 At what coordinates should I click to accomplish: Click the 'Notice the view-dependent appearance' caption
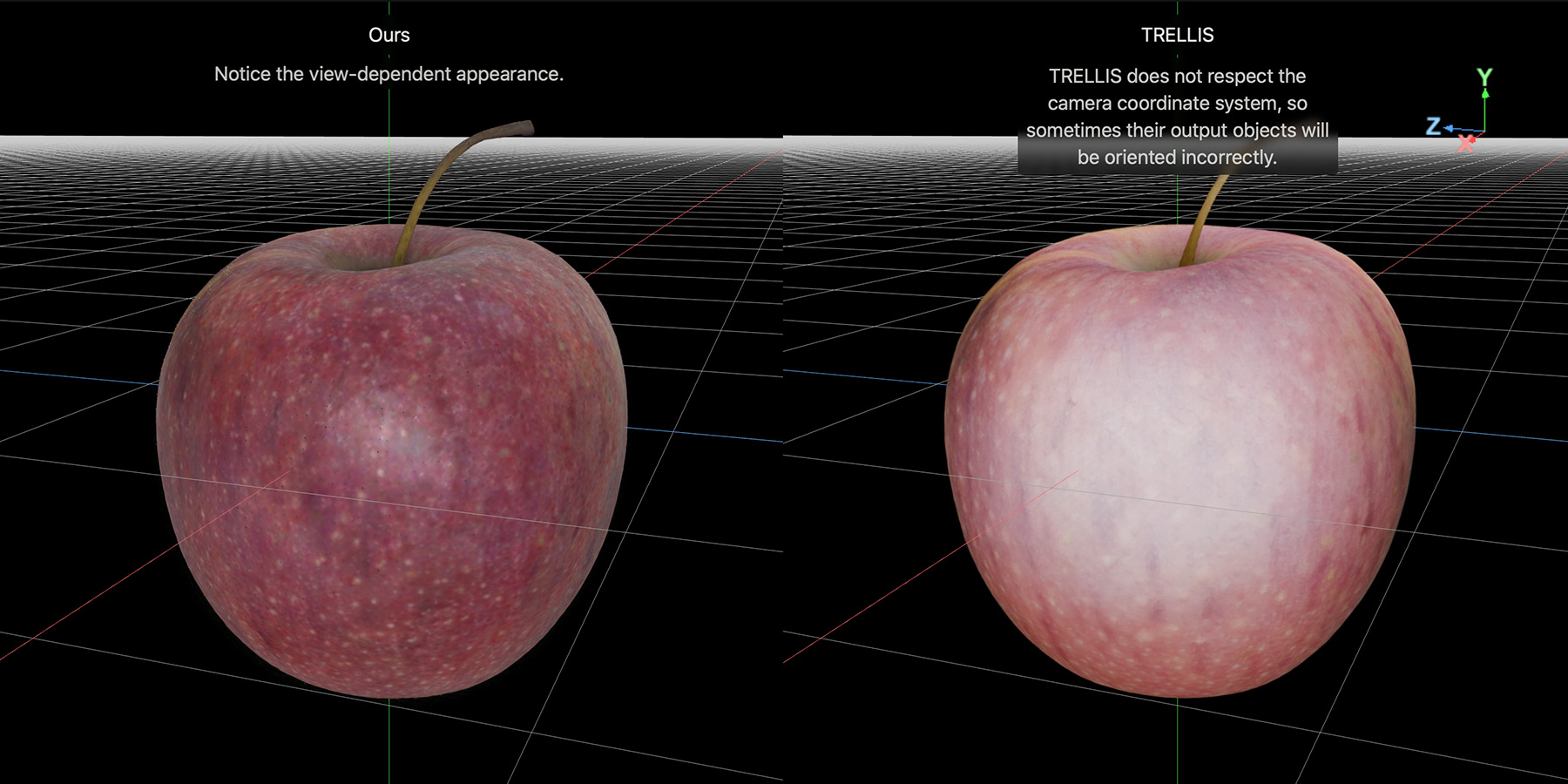(389, 74)
